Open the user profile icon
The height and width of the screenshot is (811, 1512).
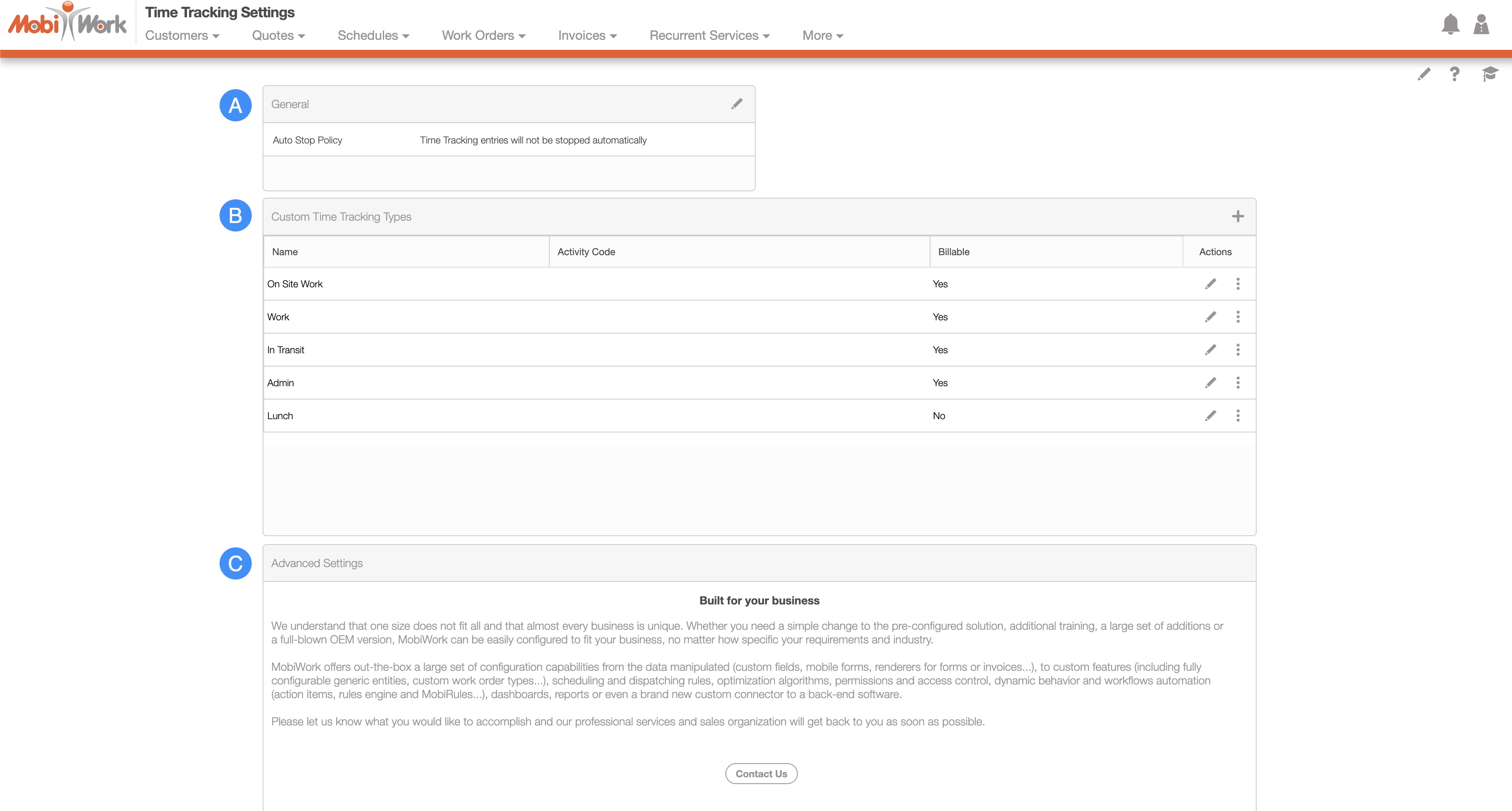[1481, 25]
